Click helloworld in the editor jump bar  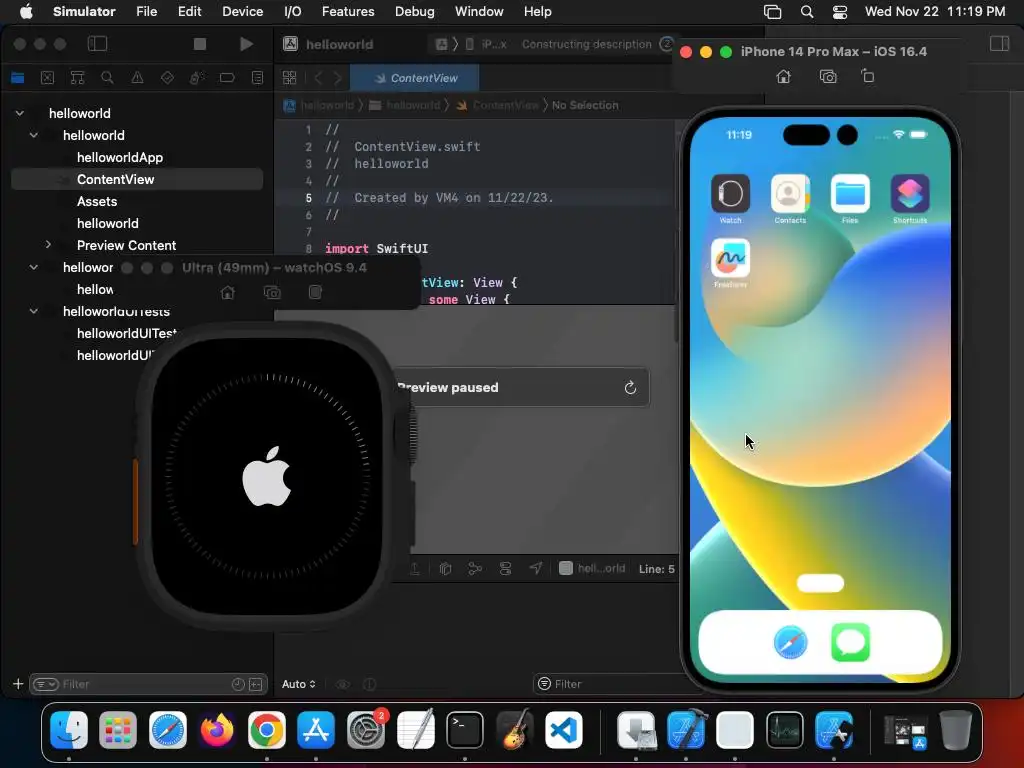(327, 105)
